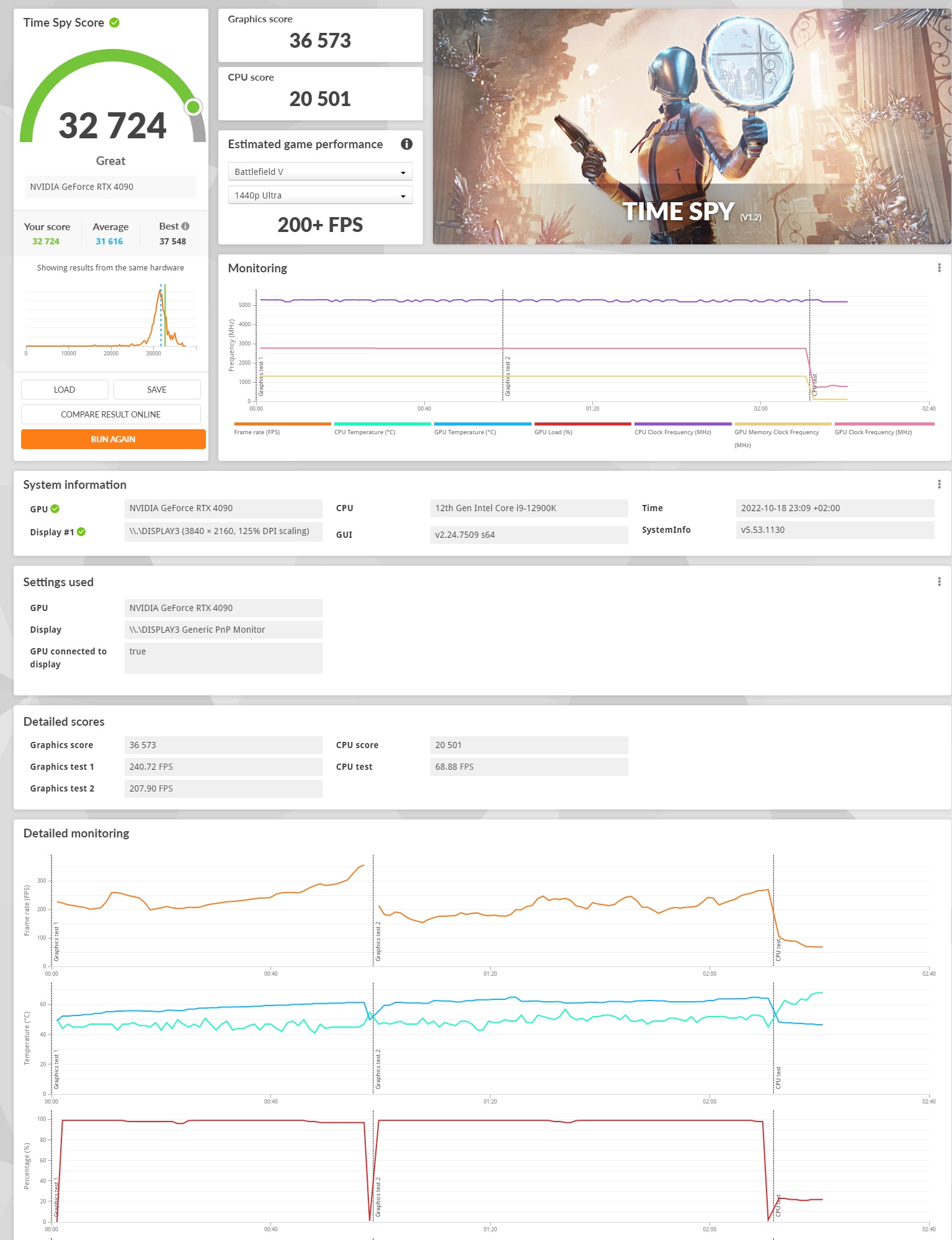This screenshot has height=1240, width=952.
Task: Click the 12th Gen Intel Core i9-12900K field
Action: [529, 508]
